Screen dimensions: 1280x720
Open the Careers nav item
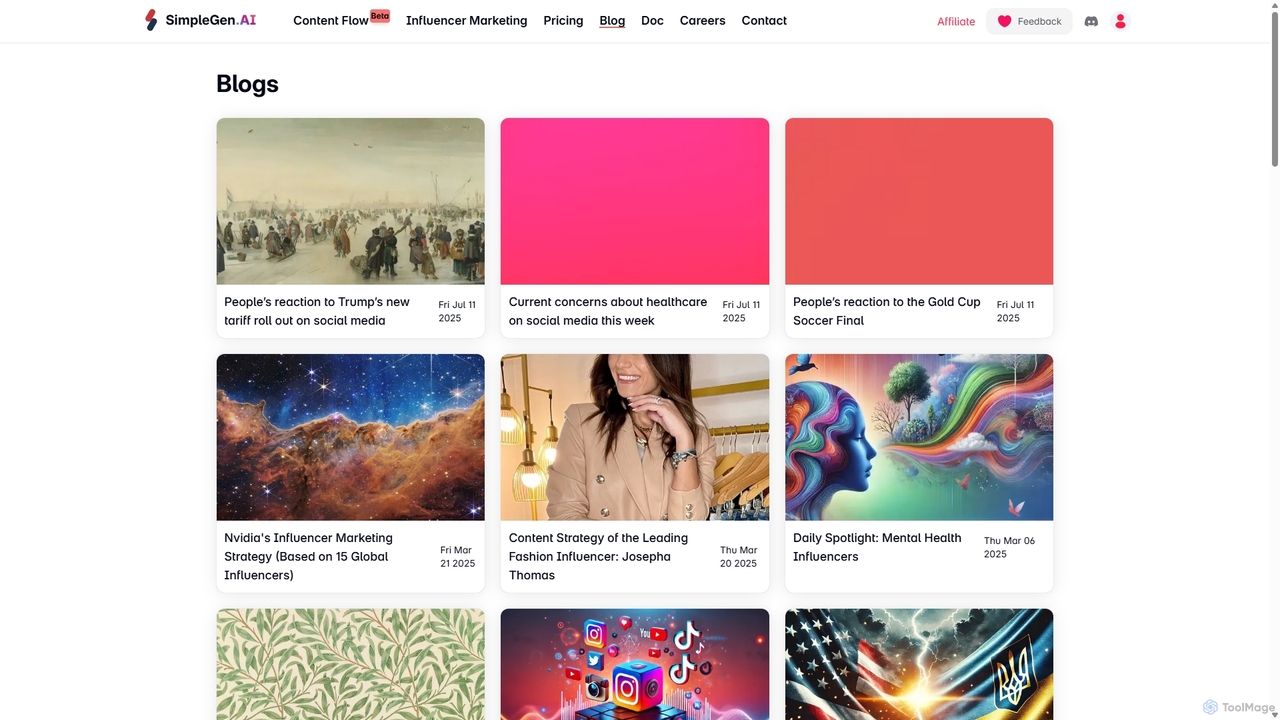click(x=702, y=20)
